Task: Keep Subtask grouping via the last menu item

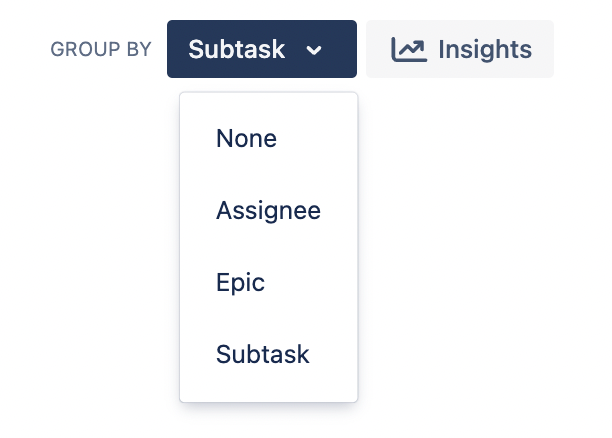Action: (x=269, y=354)
